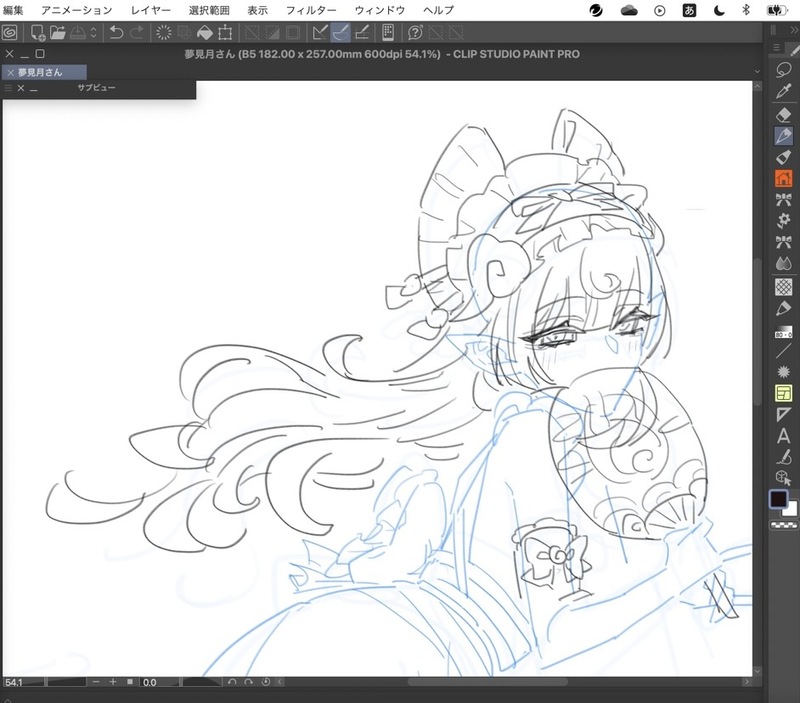Select the Fill paint tube tool
This screenshot has height=703, width=800.
click(x=783, y=309)
